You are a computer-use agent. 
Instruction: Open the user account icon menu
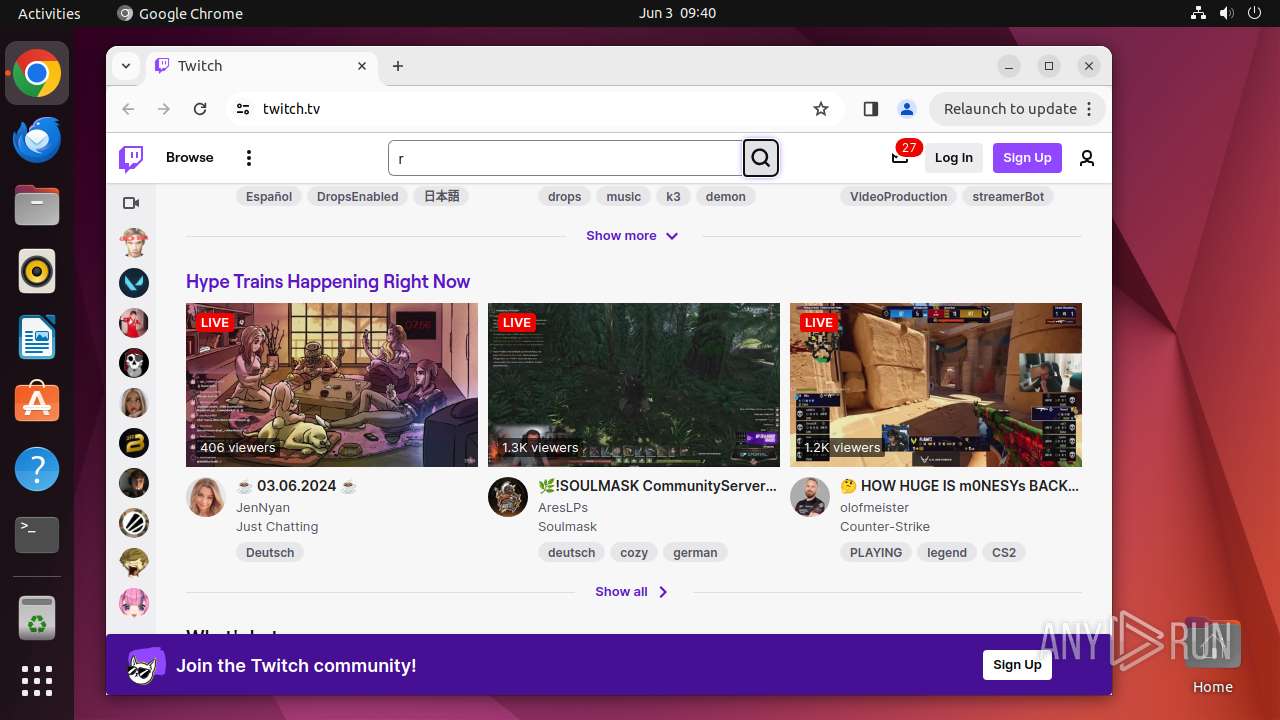[1087, 158]
